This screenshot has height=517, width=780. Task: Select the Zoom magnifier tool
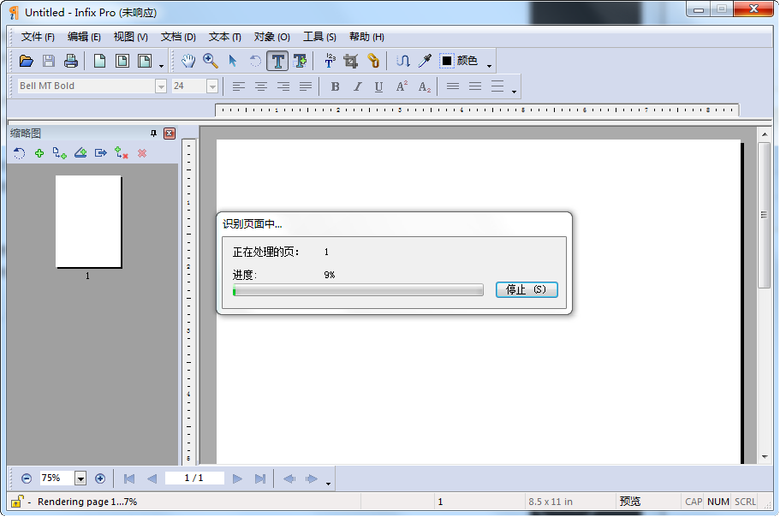tap(210, 61)
